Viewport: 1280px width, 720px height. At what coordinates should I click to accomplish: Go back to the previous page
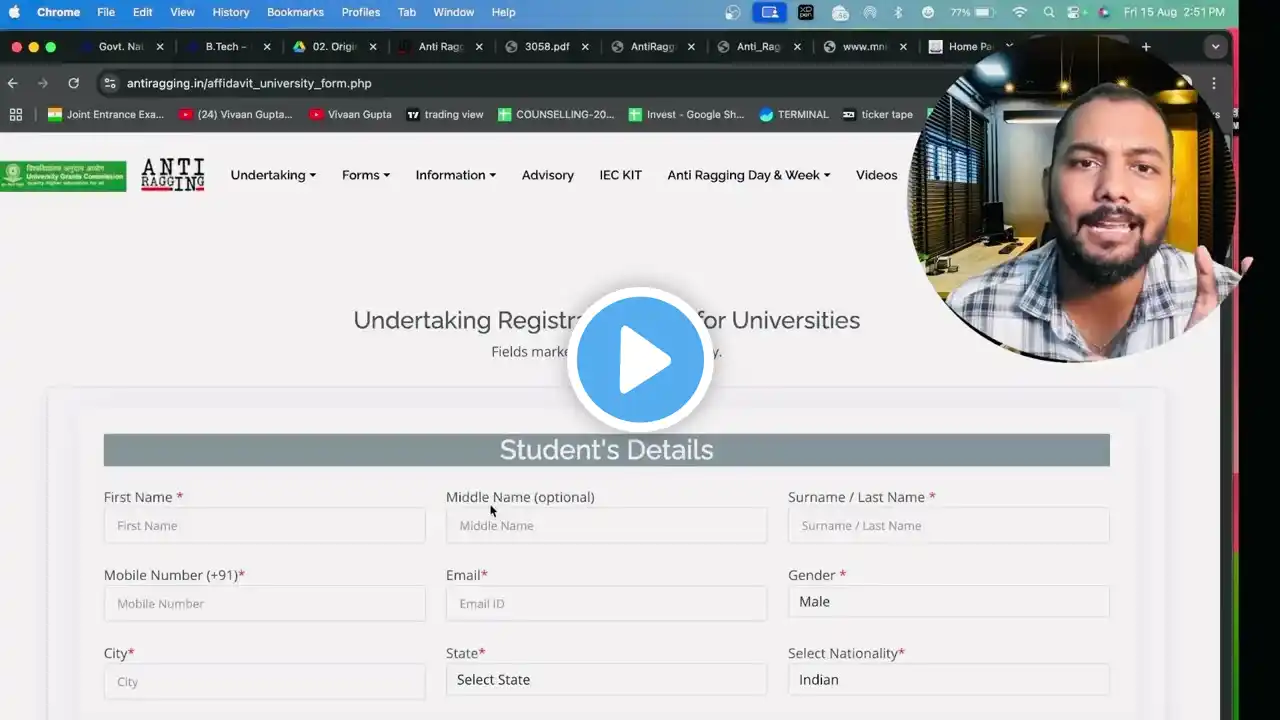(x=13, y=83)
